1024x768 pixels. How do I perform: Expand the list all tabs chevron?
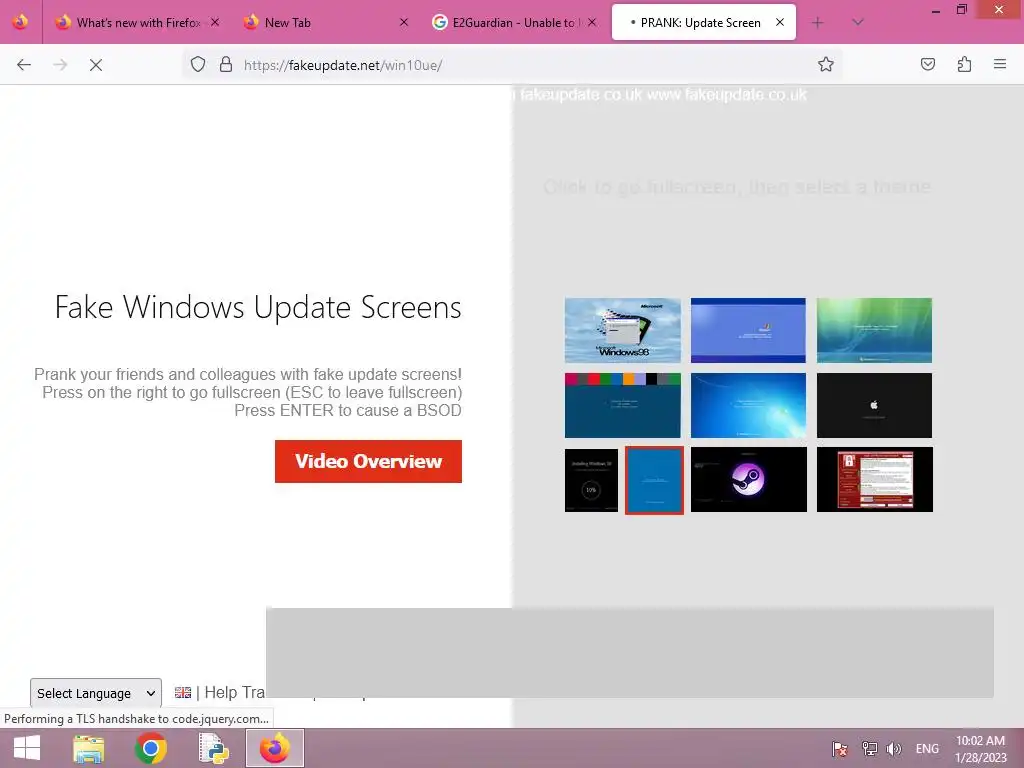pos(858,23)
